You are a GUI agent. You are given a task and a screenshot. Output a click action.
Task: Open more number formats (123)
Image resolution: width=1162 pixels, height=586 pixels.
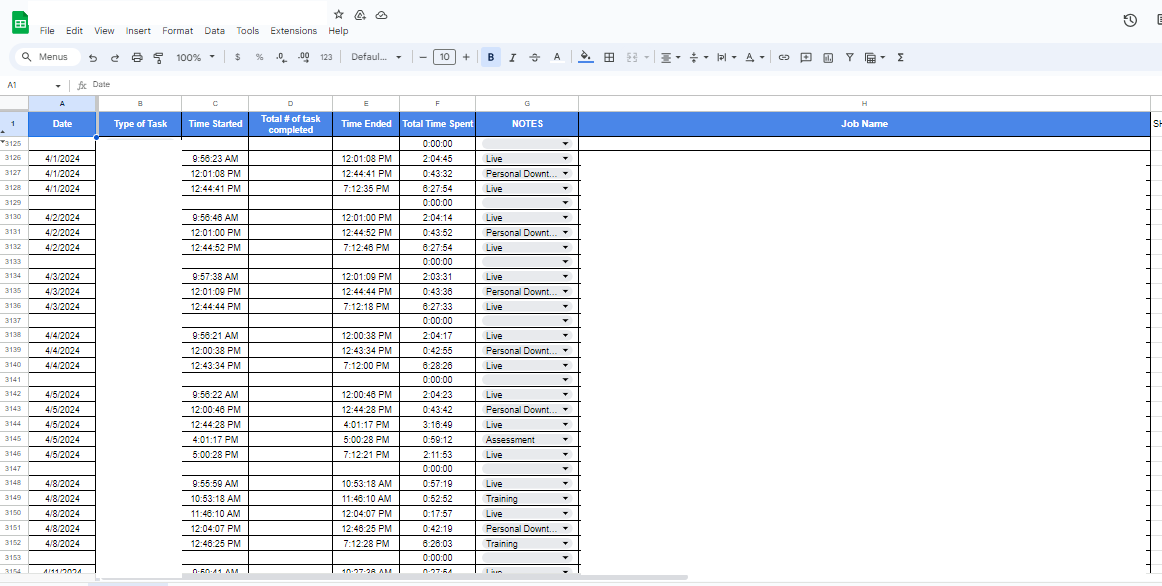coord(326,57)
